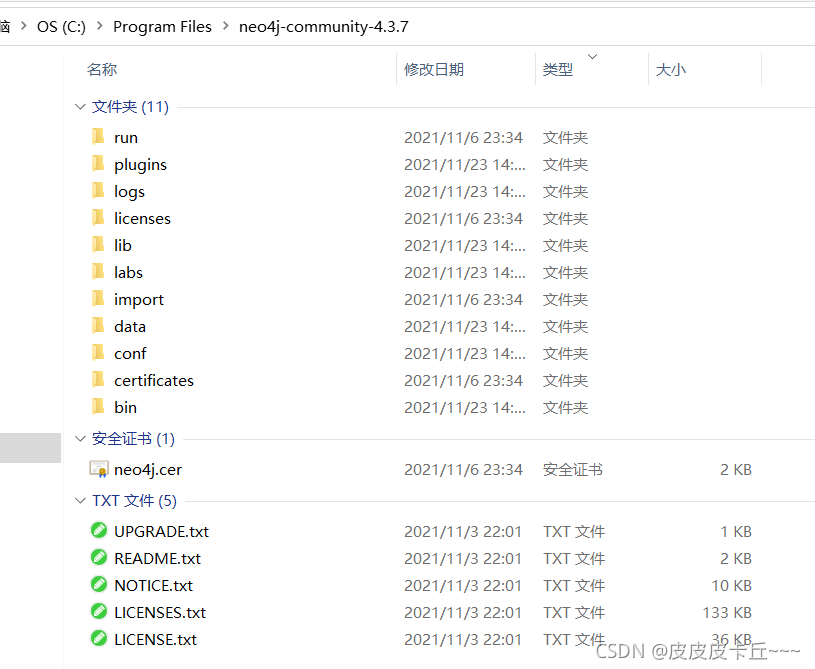Open the run folder icon
This screenshot has height=669, width=815.
pos(98,137)
